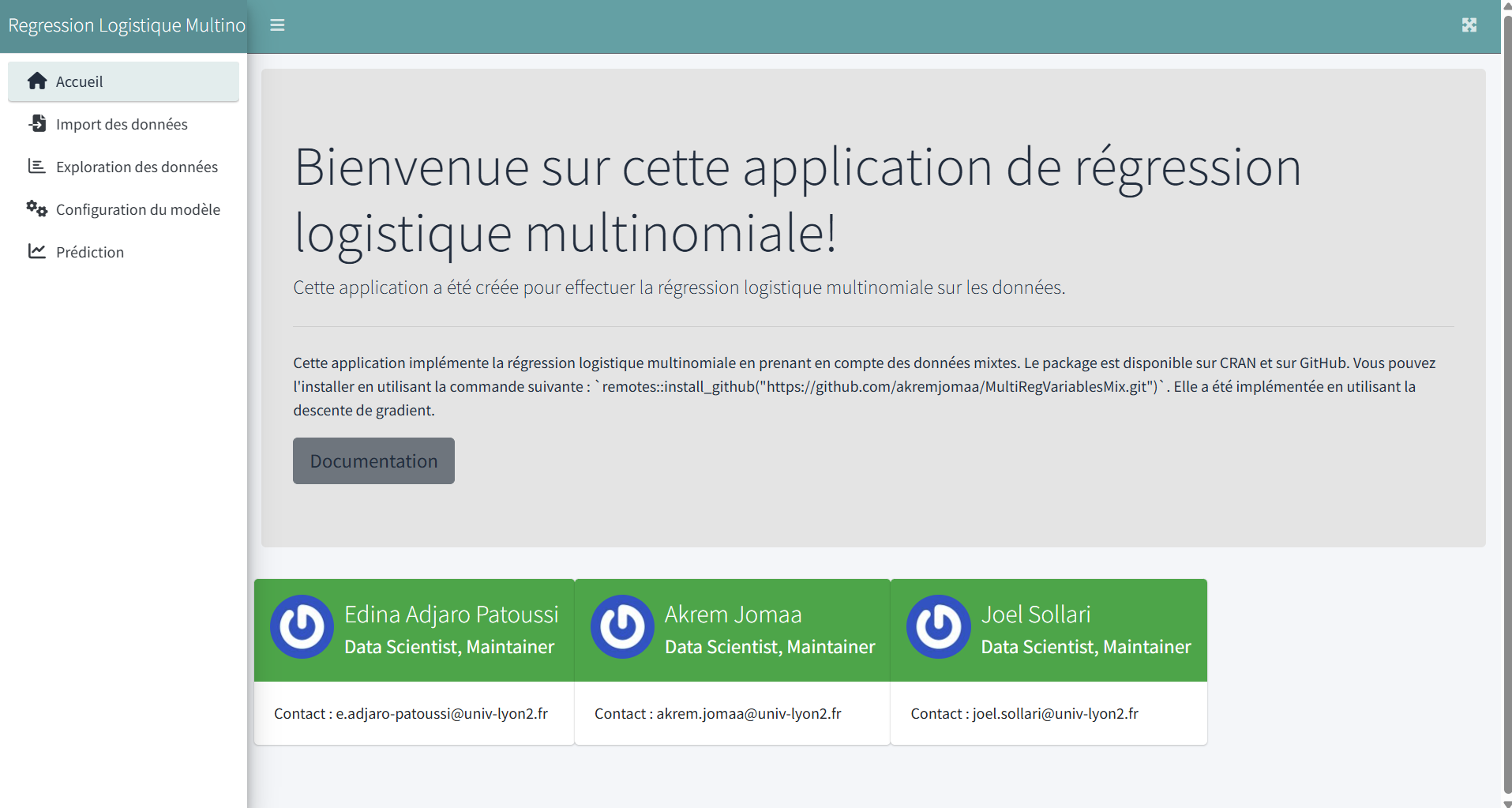Go to Exploration des données page
Screen dimensions: 1512x808
coord(137,167)
